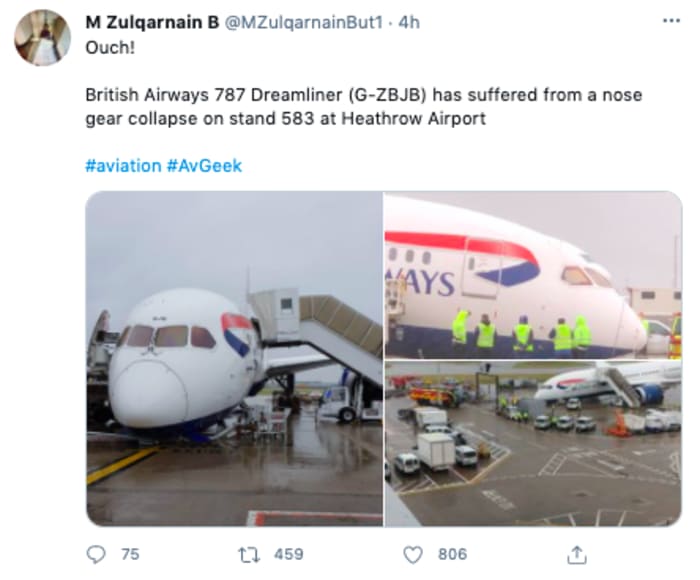
Task: View the aerial photo of the stand with vehicles
Action: point(532,443)
